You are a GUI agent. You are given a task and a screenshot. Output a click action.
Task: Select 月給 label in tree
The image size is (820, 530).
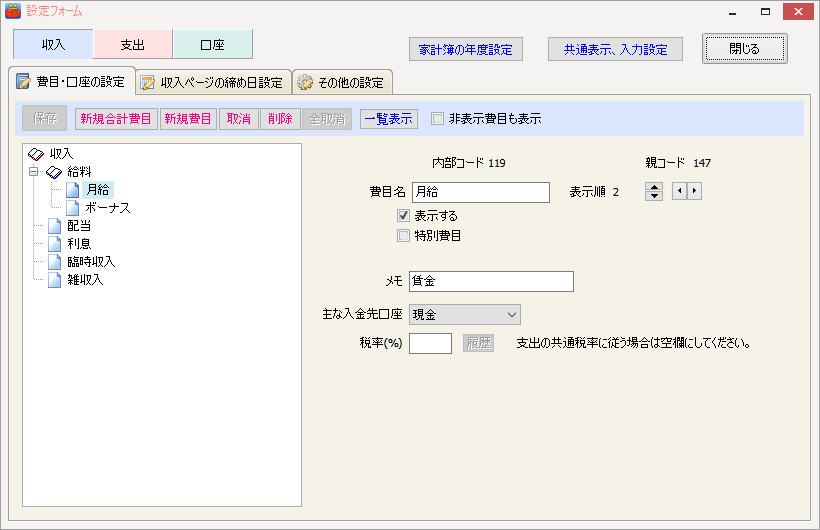click(x=98, y=189)
